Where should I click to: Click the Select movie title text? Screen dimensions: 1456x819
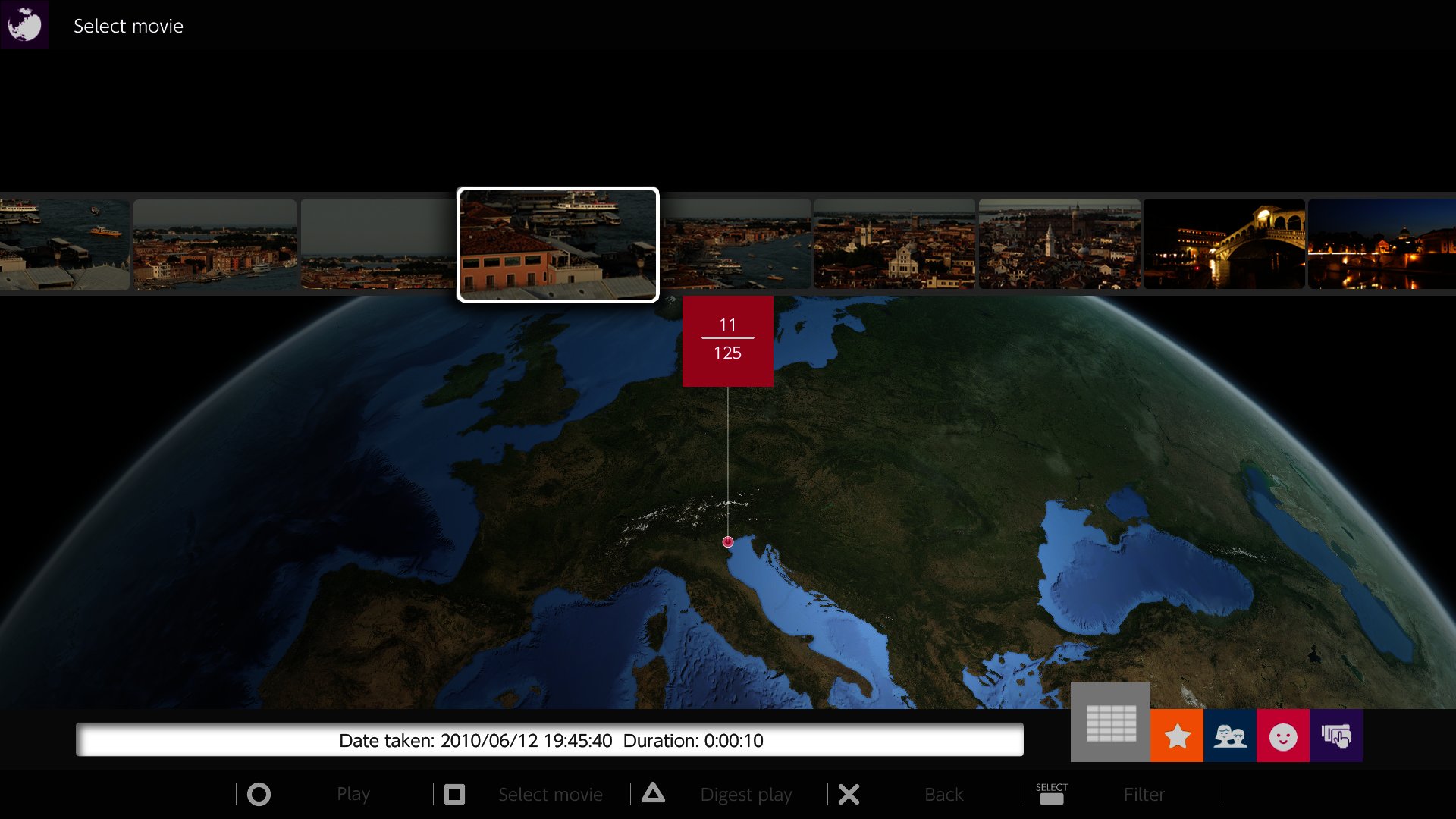128,26
